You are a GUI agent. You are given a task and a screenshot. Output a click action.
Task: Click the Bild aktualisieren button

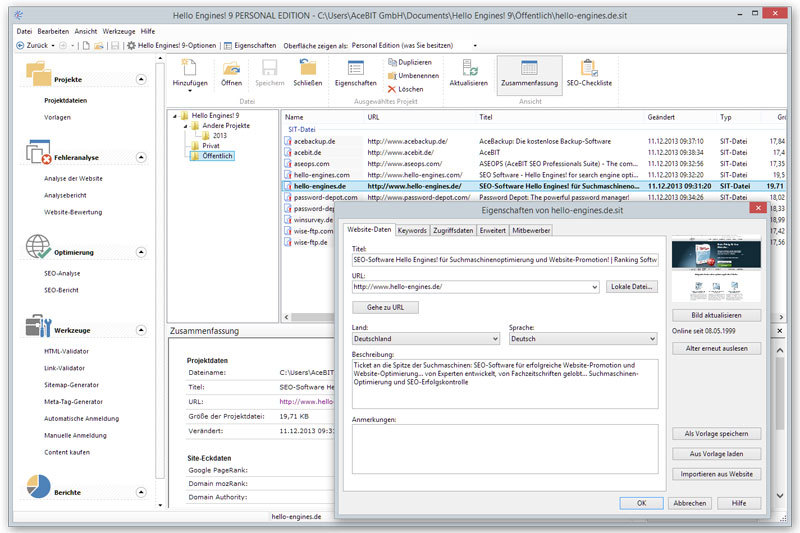(x=716, y=315)
